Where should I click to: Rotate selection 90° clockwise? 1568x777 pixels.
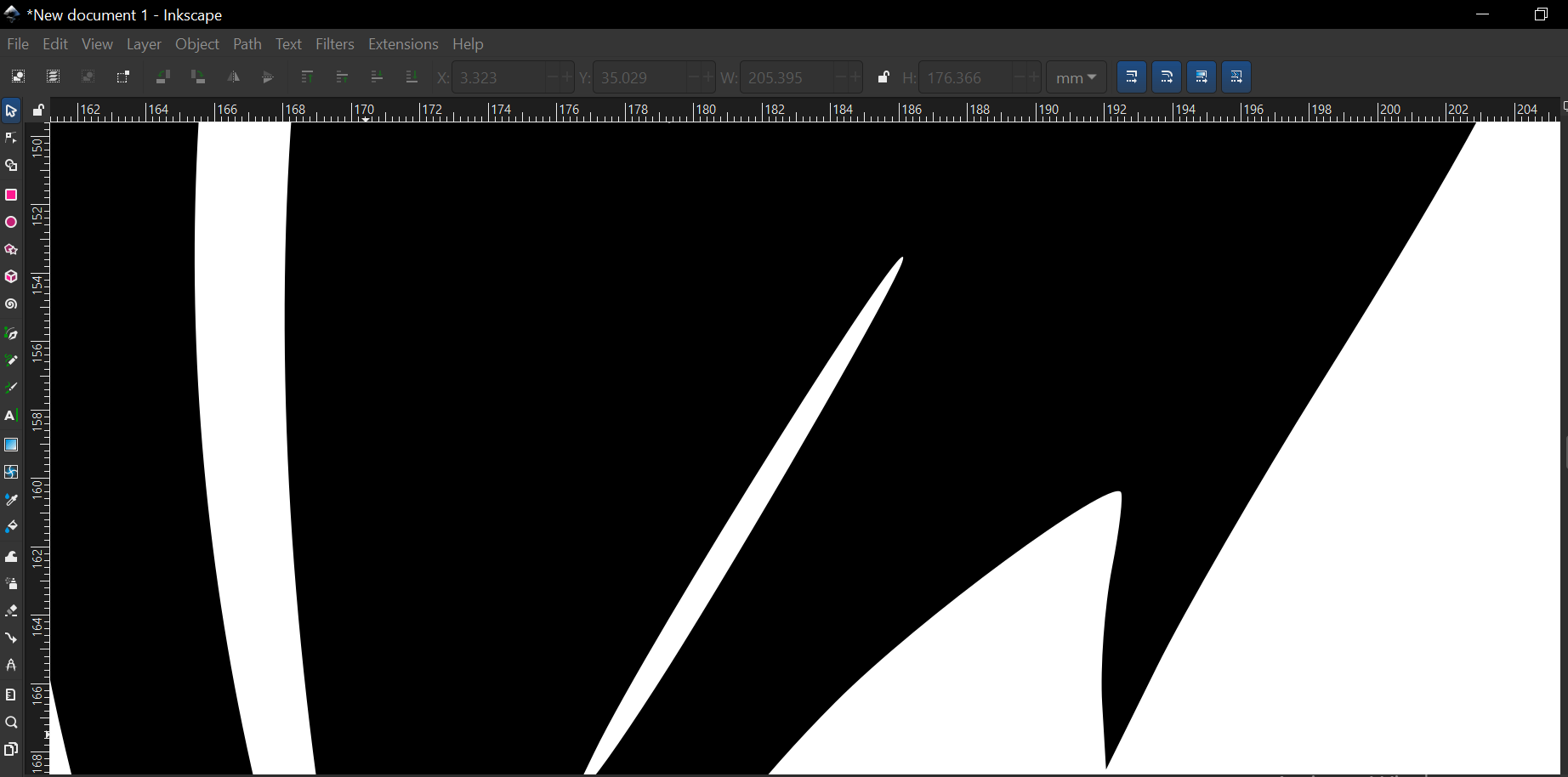click(198, 77)
